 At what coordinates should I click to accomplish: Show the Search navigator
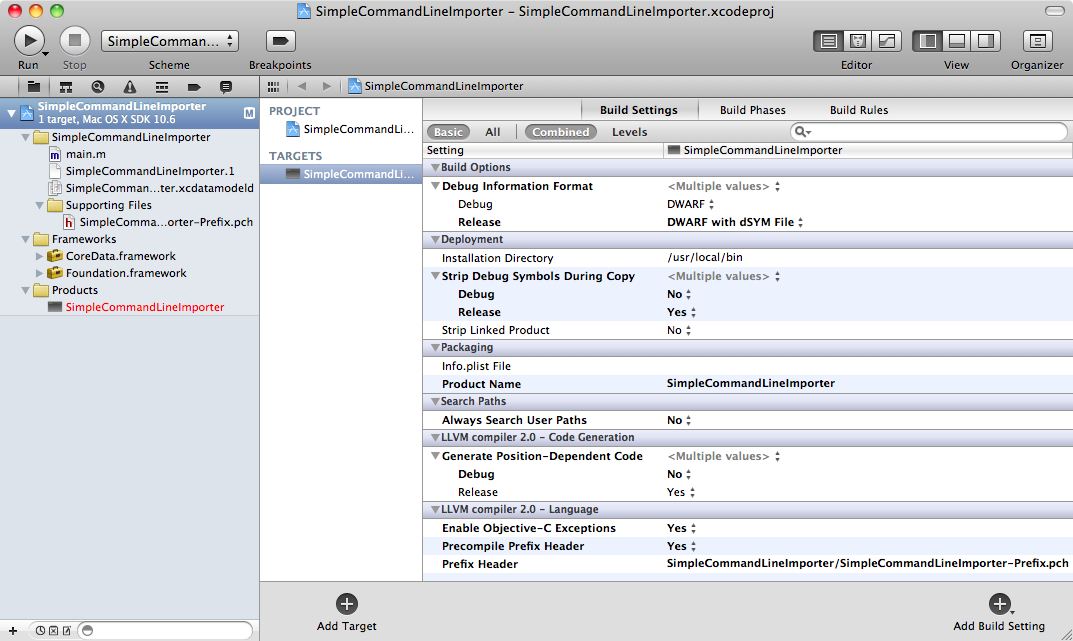coord(98,87)
